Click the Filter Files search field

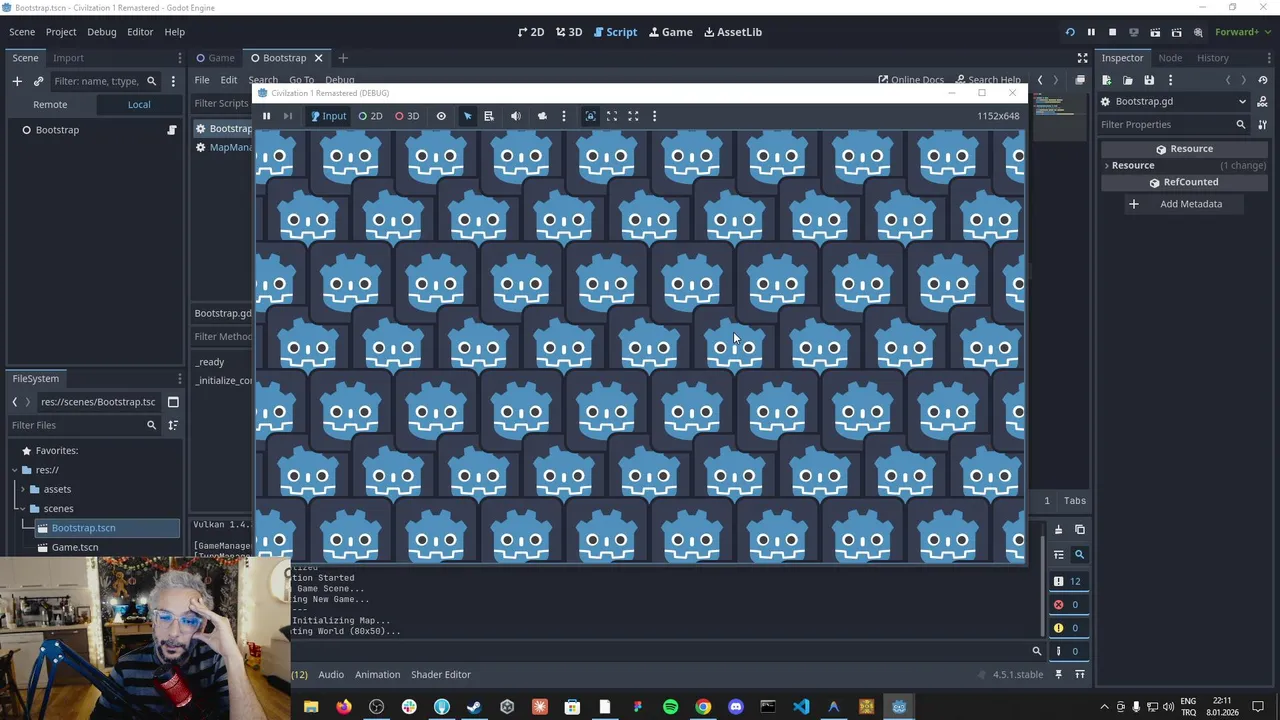coord(84,425)
